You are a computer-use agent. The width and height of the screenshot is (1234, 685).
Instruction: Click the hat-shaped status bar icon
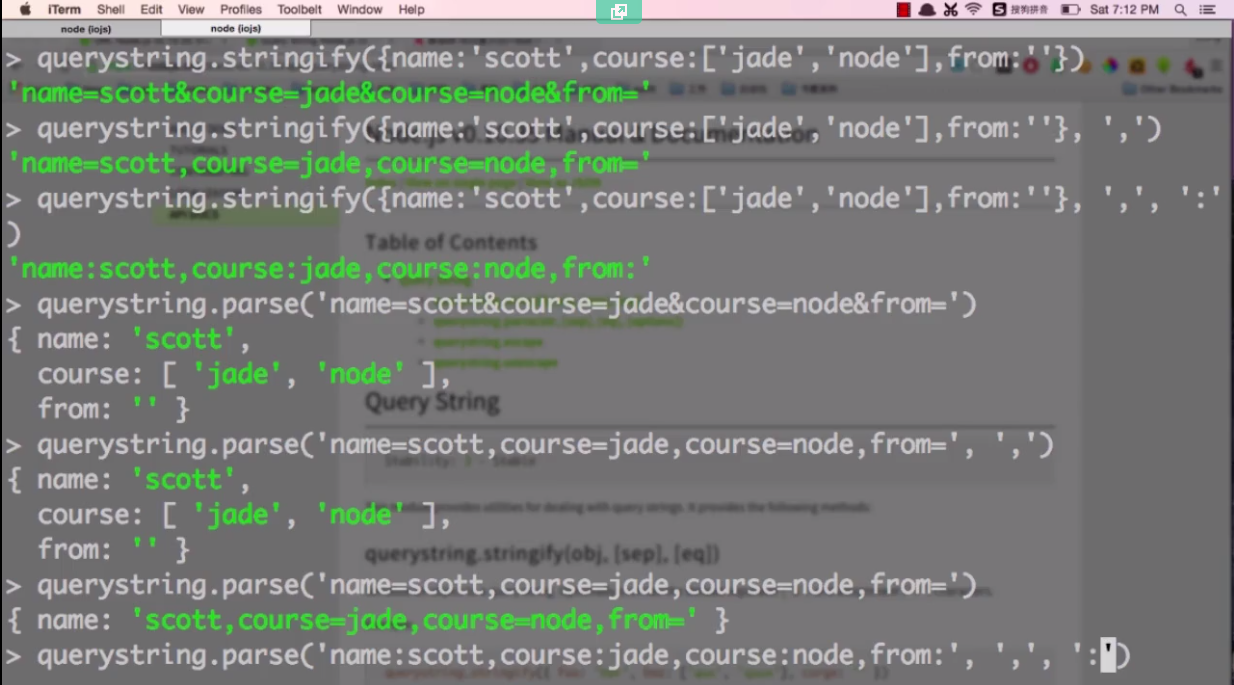929,9
